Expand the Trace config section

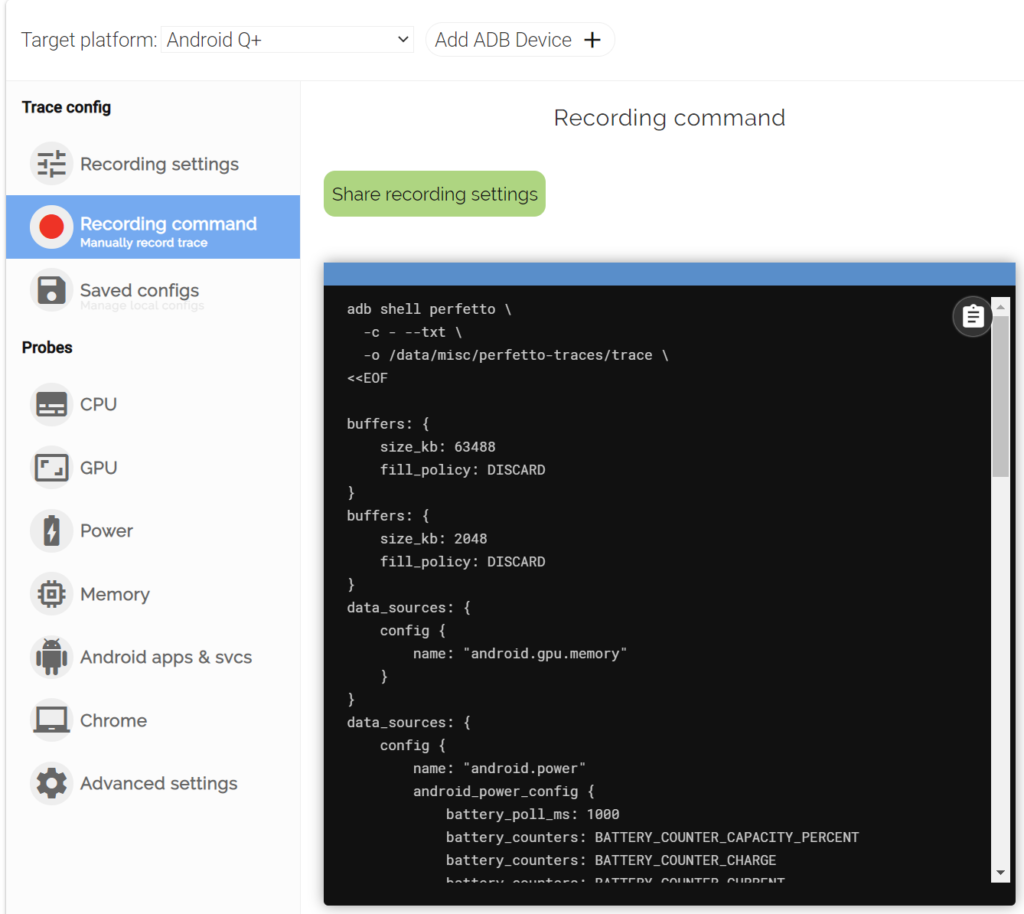[x=64, y=107]
